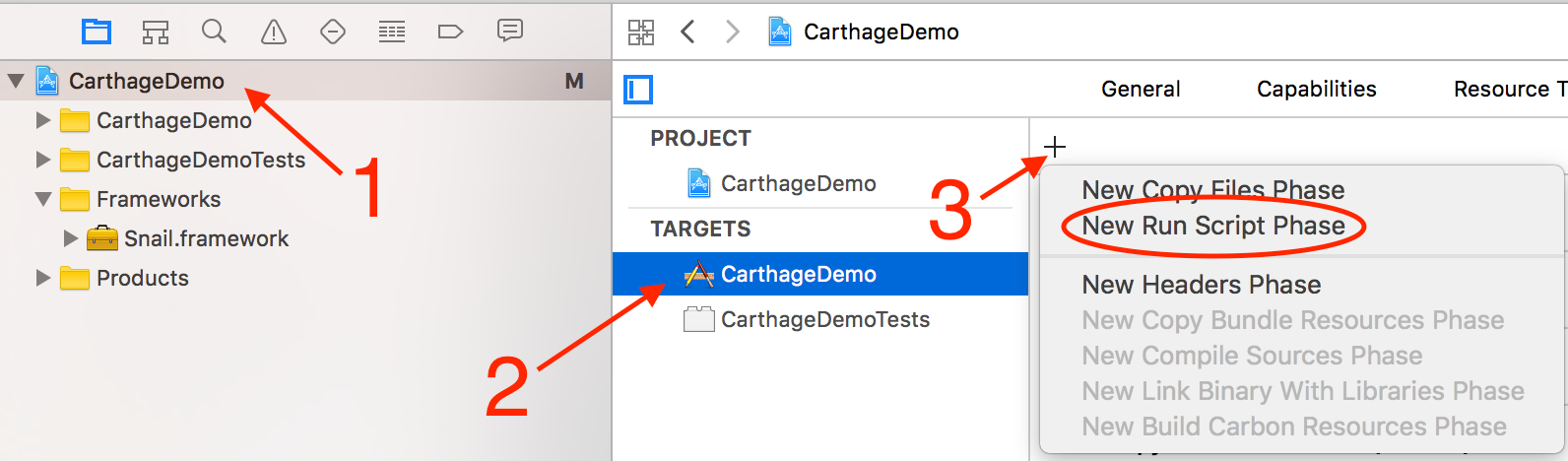Show the Report navigator speech bubble icon
The width and height of the screenshot is (1568, 461).
click(x=510, y=32)
